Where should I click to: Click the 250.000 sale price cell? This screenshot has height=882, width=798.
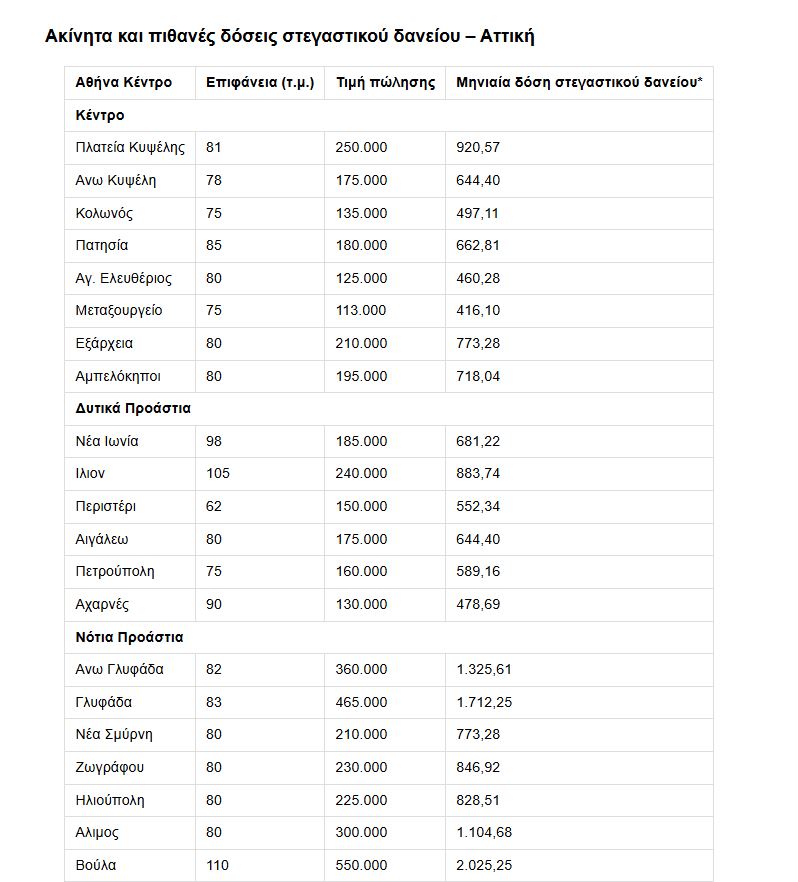(361, 147)
